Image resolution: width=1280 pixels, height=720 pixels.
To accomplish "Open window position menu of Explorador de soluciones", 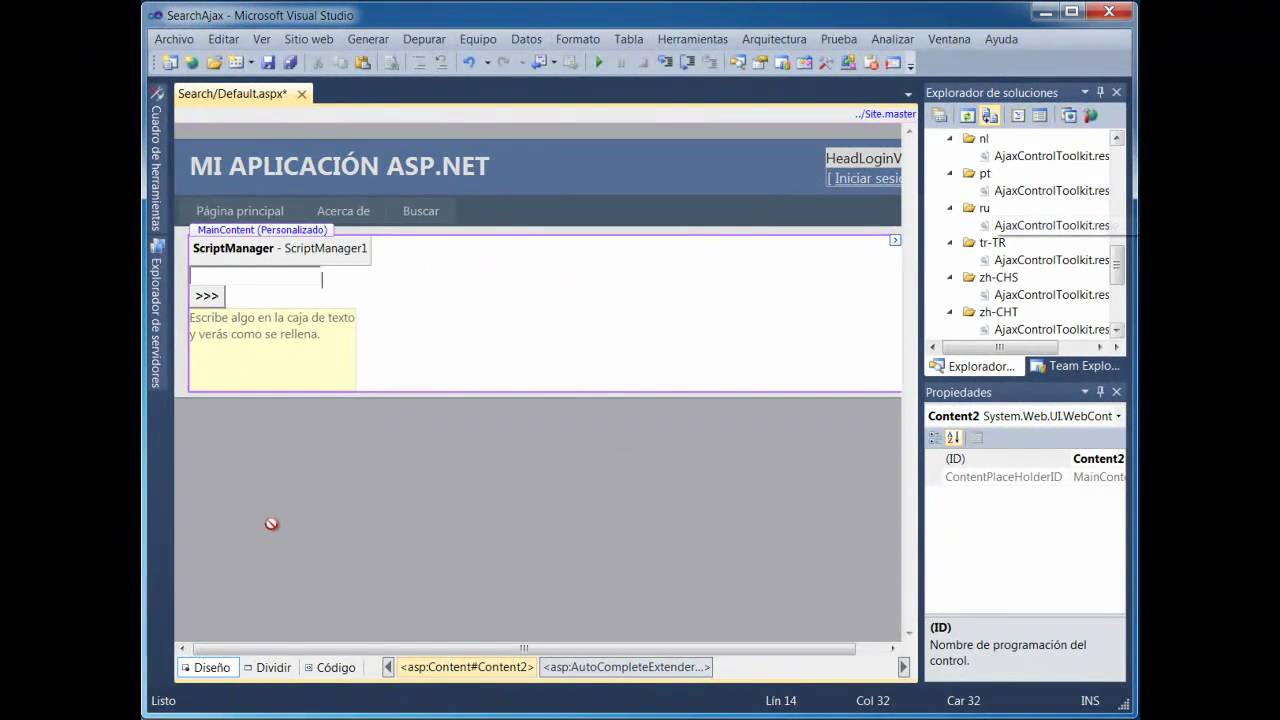I will 1084,92.
